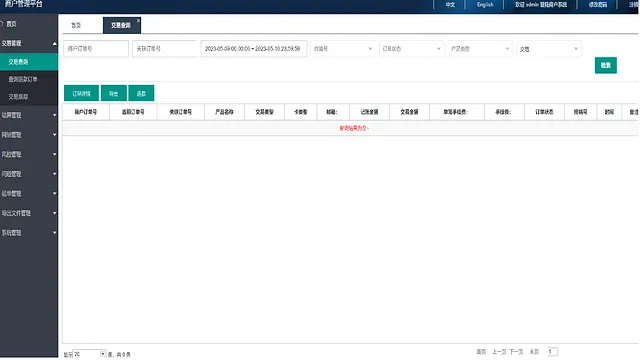Open the 交易 filter dropdown
Image resolution: width=640 pixels, height=360 pixels.
pyautogui.click(x=549, y=49)
